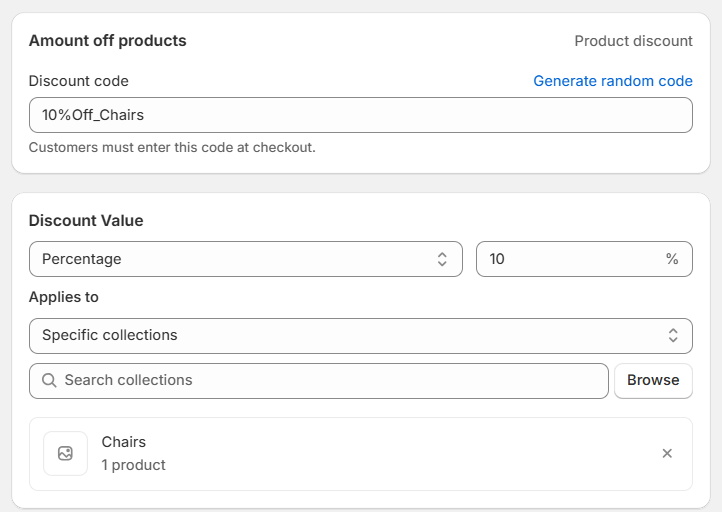Click the Chairs collection image placeholder icon

coord(66,453)
